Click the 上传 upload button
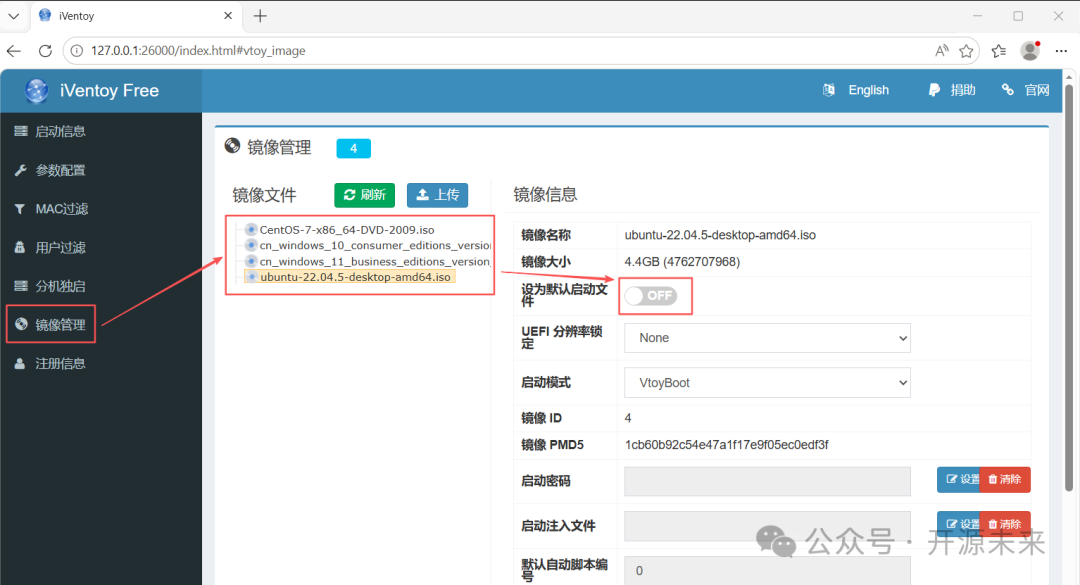Image resolution: width=1080 pixels, height=585 pixels. tap(437, 195)
